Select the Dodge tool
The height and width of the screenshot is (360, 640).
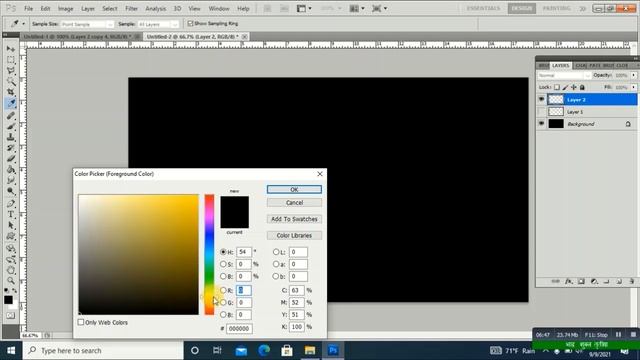tap(11, 191)
